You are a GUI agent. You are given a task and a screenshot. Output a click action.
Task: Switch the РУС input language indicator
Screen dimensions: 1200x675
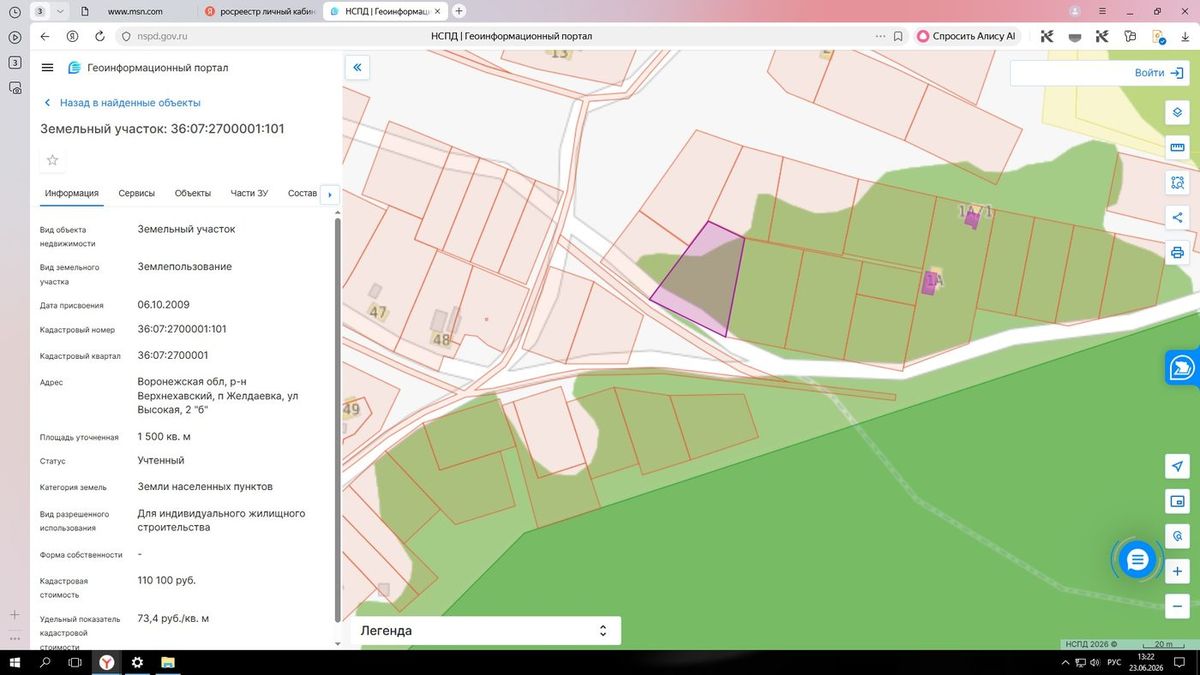coord(1113,663)
